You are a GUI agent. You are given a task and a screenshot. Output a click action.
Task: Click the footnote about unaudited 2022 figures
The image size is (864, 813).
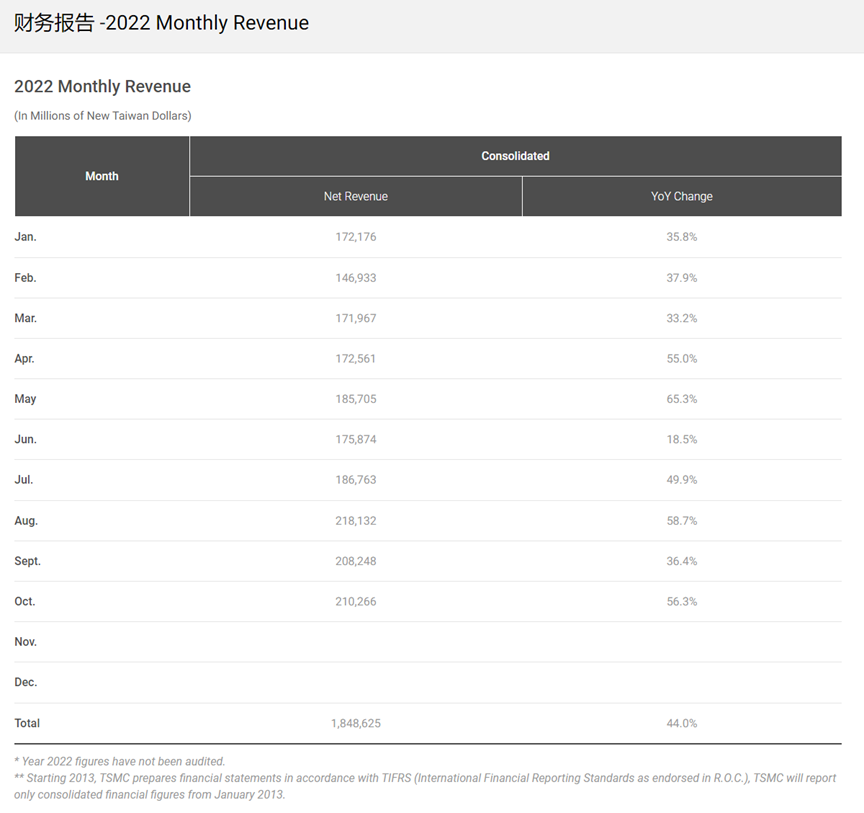120,762
